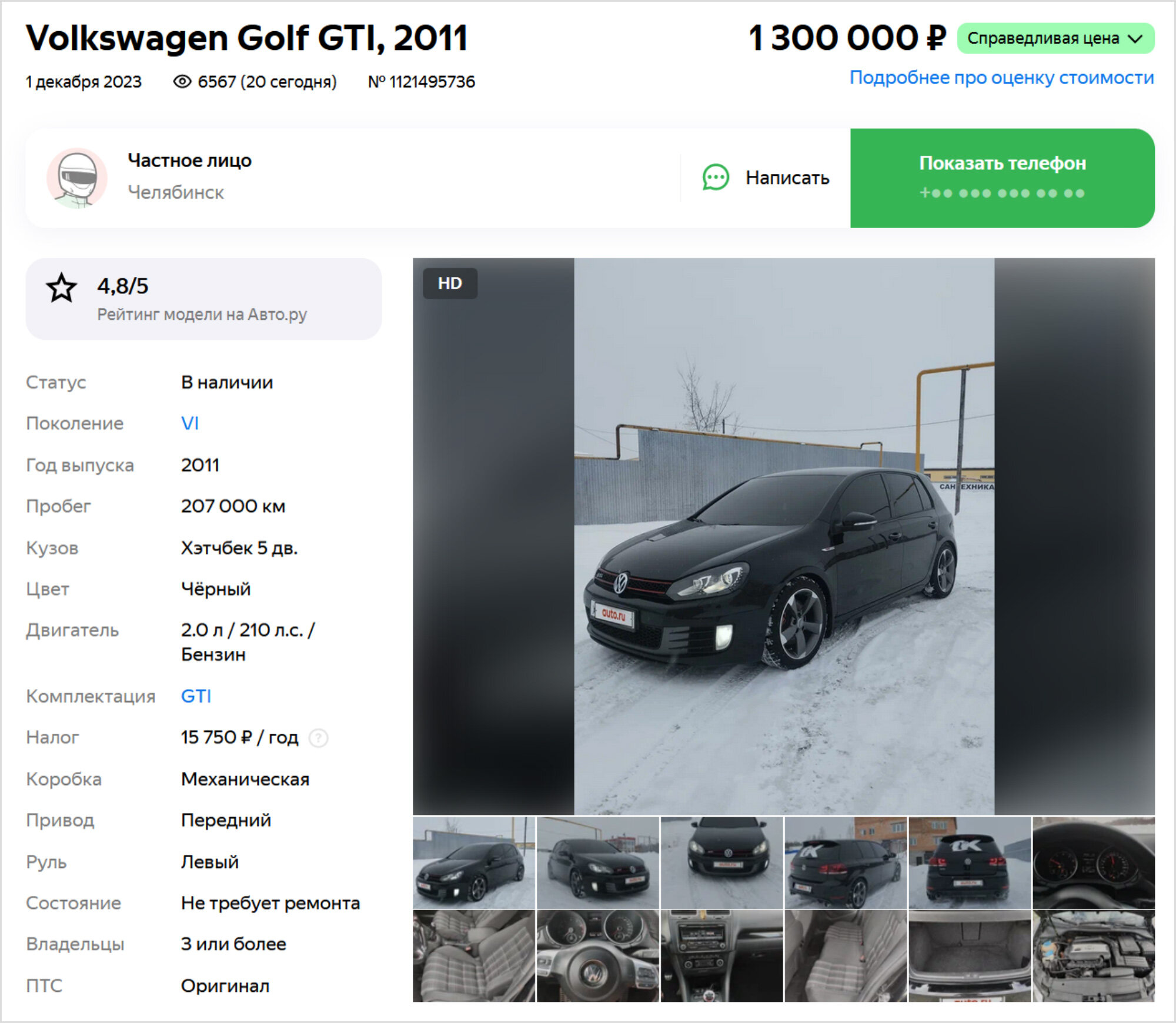Screen dimensions: 1176x1023
Task: Select the head-on front view thumbnail
Action: click(722, 862)
